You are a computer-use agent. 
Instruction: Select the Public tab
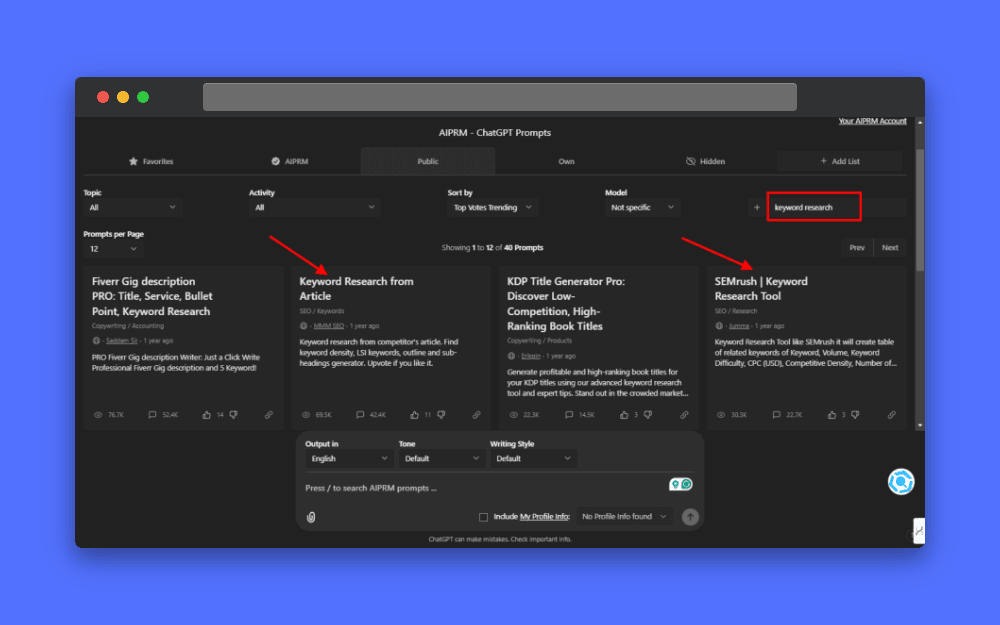(x=428, y=161)
